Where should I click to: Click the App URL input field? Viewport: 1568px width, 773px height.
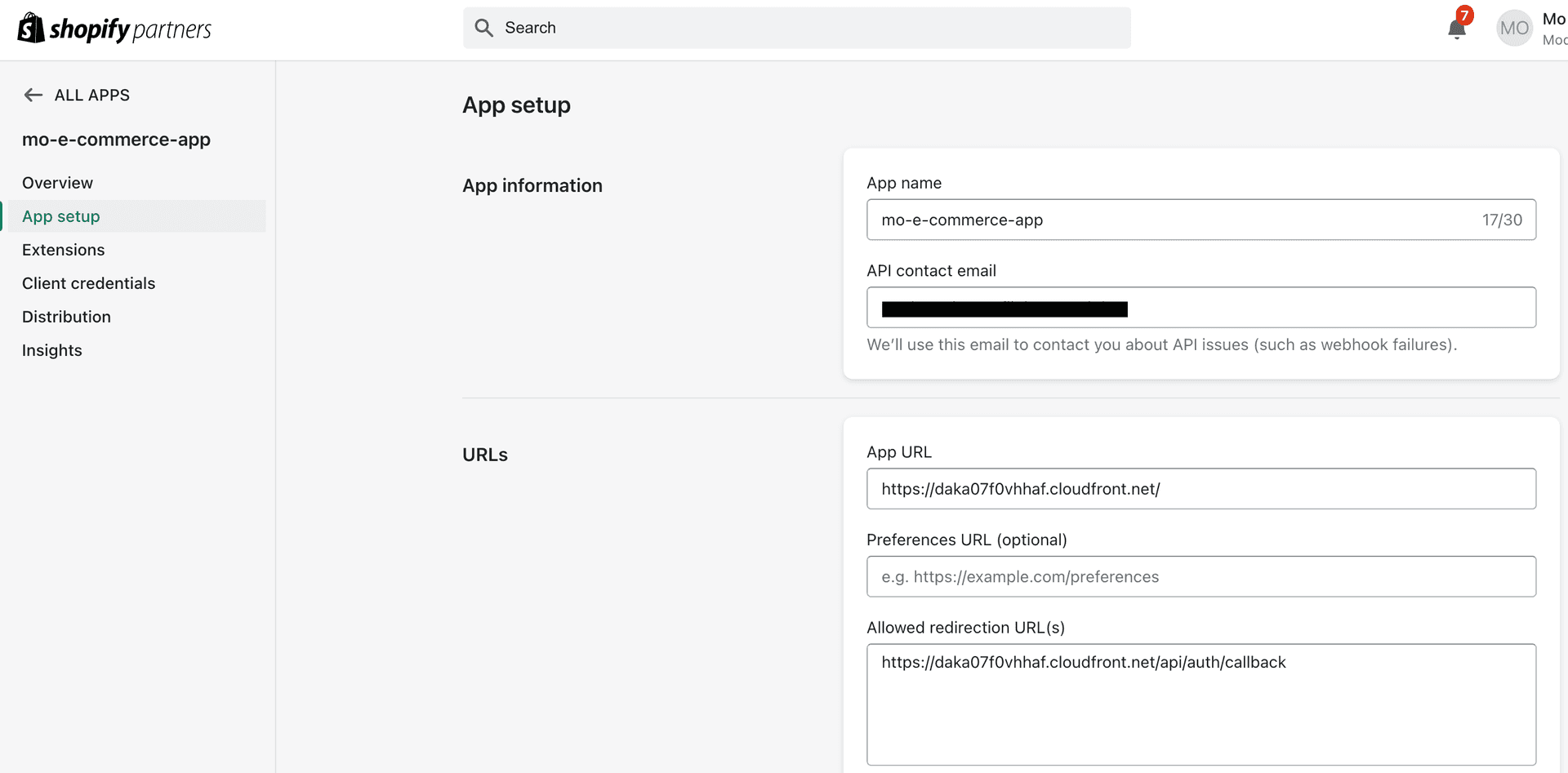coord(1201,489)
